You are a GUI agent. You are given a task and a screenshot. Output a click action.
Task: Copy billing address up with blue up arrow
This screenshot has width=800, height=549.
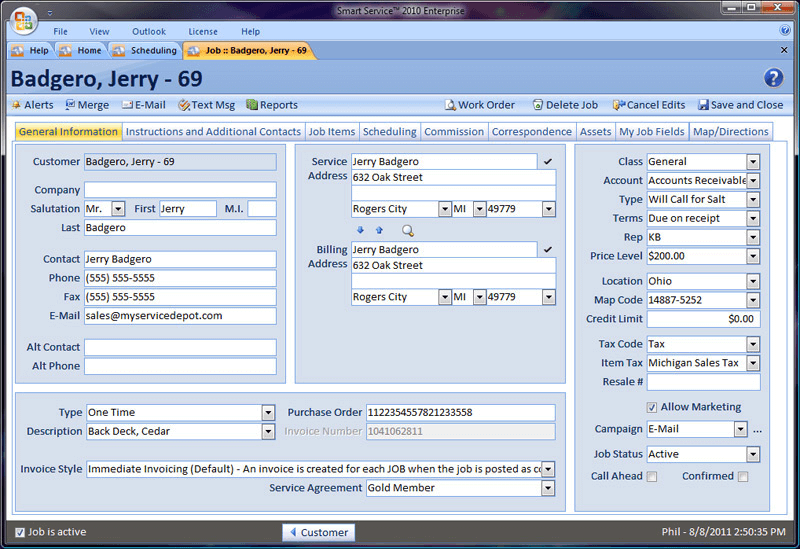tap(379, 230)
